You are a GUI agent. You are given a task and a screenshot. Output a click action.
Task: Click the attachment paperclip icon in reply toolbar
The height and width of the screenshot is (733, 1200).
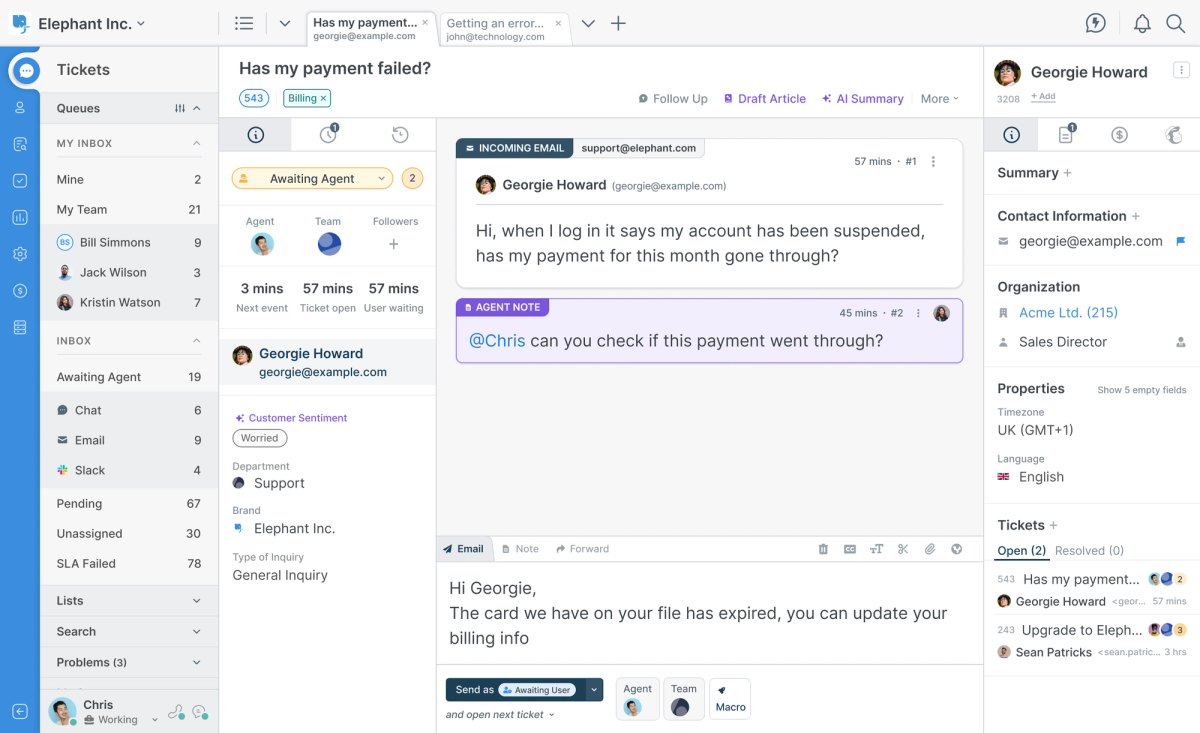pos(930,549)
